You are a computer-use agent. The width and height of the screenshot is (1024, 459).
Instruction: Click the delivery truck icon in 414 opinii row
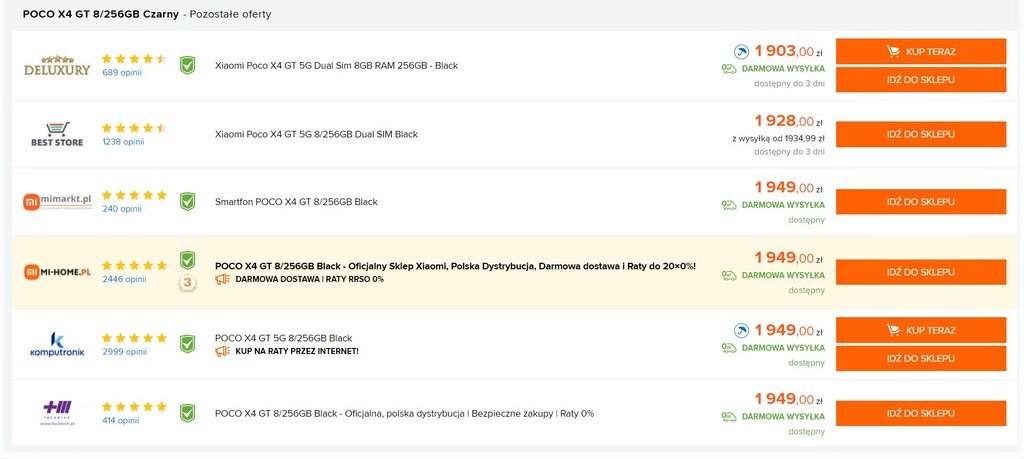click(729, 417)
